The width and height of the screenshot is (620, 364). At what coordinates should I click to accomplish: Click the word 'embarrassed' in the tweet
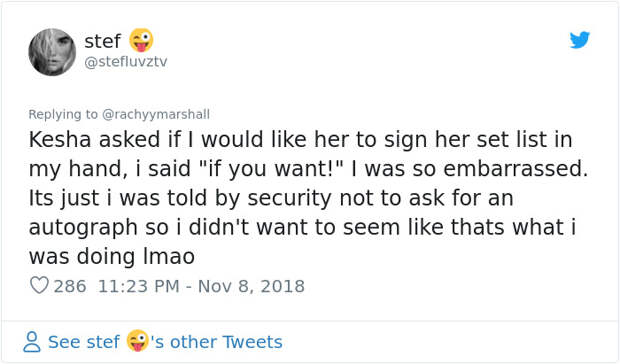516,169
